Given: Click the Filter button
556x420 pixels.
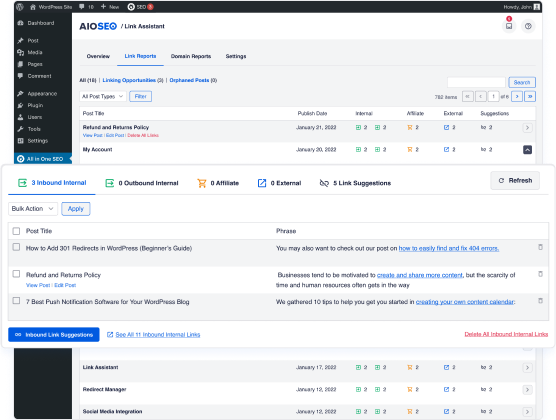Looking at the screenshot, I should 140,96.
